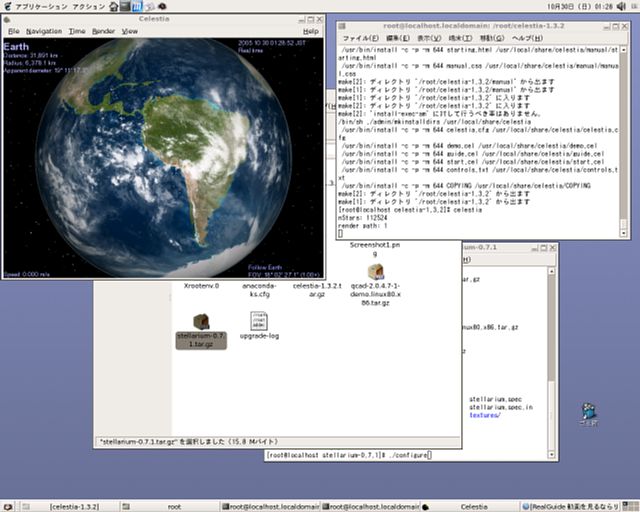Switch to RealGuide browser taskbar button
The image size is (640, 512).
[x=571, y=507]
